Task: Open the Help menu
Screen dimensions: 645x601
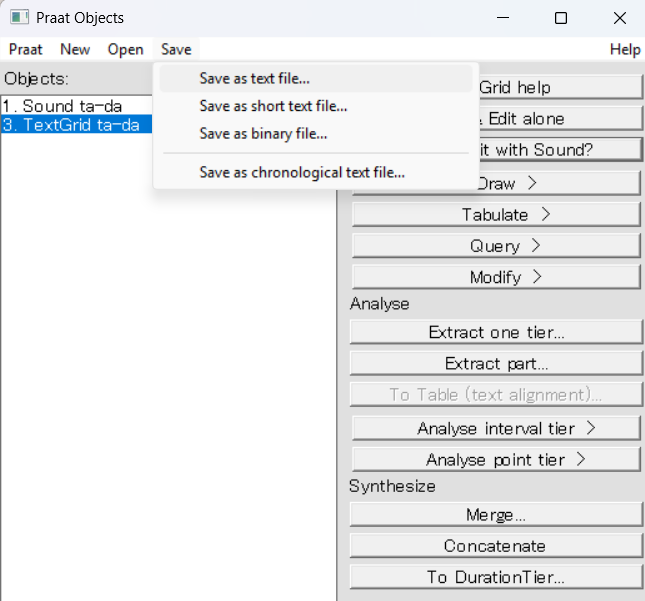Action: (625, 49)
